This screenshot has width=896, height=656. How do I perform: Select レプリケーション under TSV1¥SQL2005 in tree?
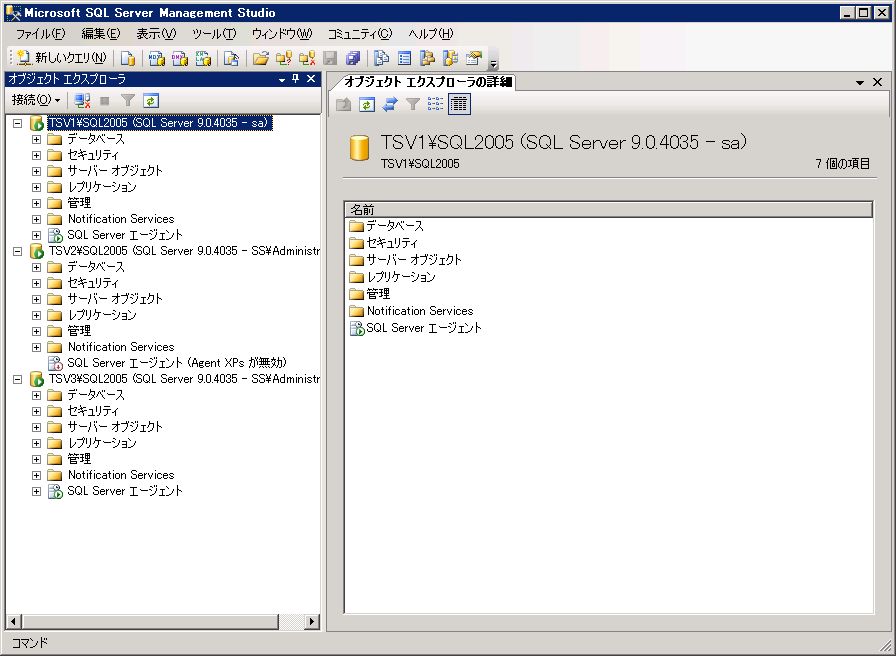point(102,187)
